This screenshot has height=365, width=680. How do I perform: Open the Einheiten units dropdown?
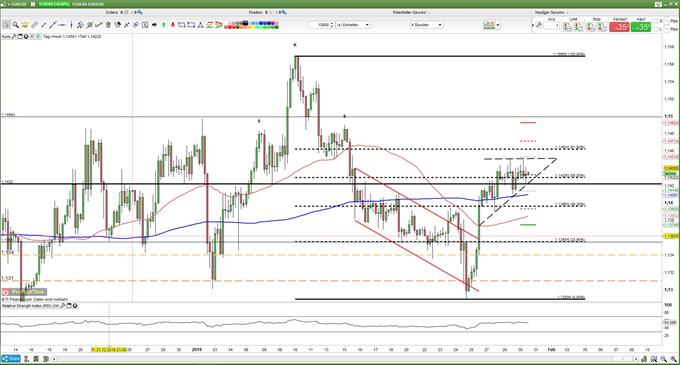353,25
